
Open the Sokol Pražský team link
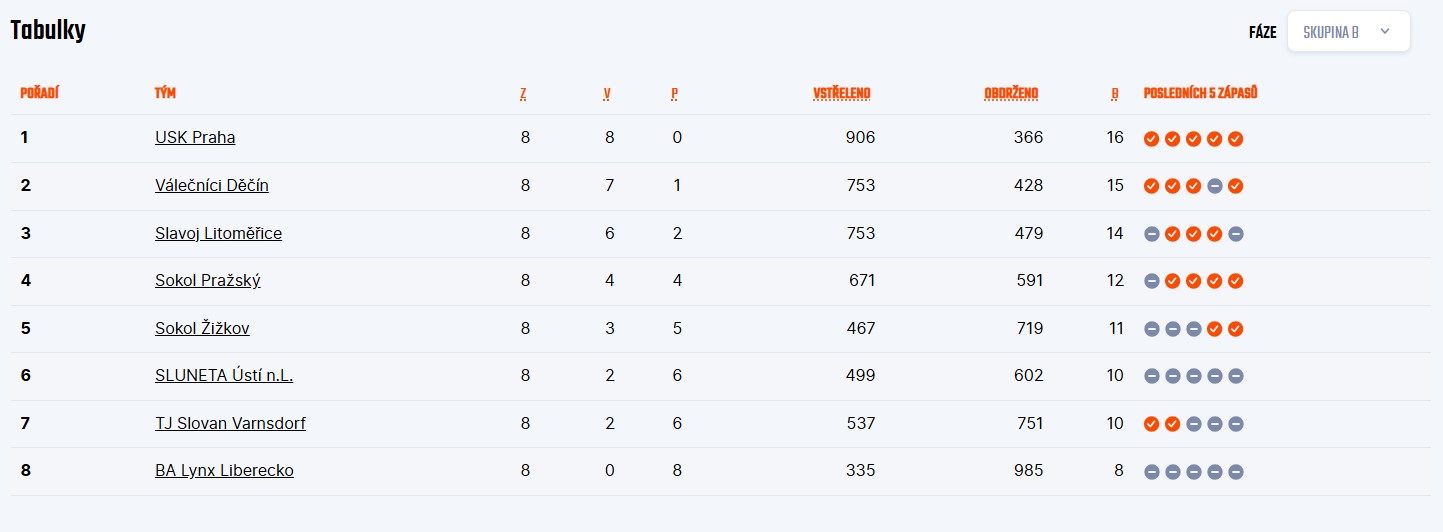coord(207,280)
